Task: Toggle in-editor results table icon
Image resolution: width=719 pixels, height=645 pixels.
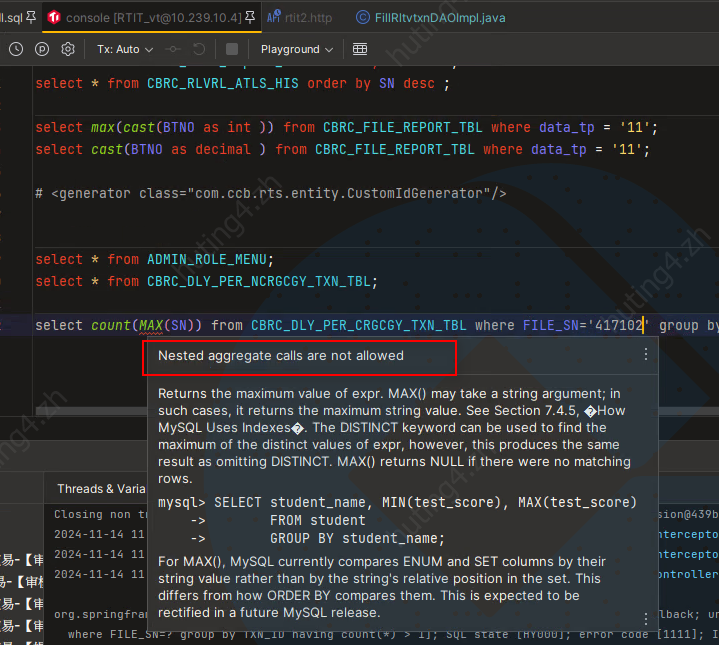Action: tap(360, 49)
